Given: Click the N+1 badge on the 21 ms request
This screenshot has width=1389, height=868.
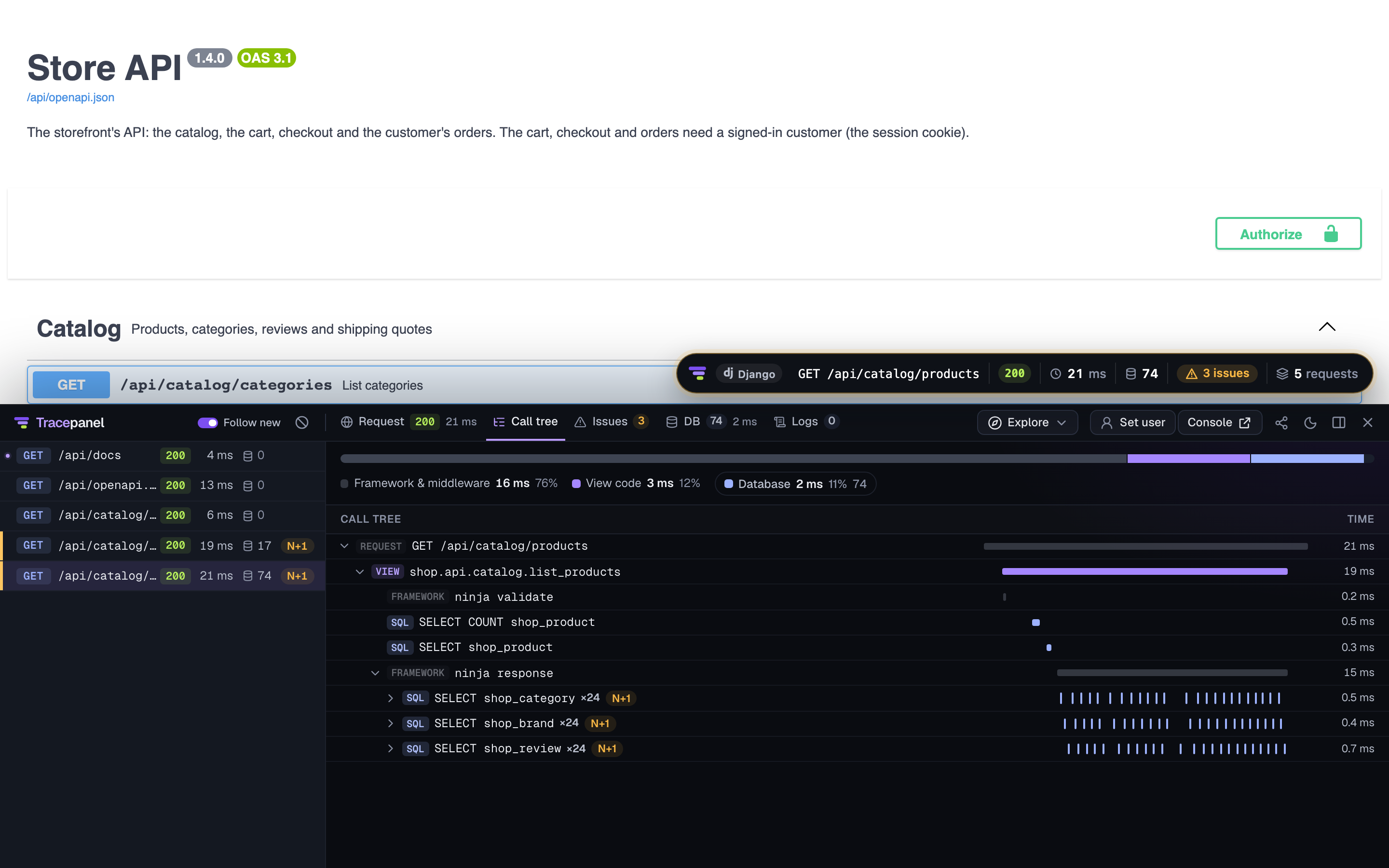Looking at the screenshot, I should [x=297, y=576].
